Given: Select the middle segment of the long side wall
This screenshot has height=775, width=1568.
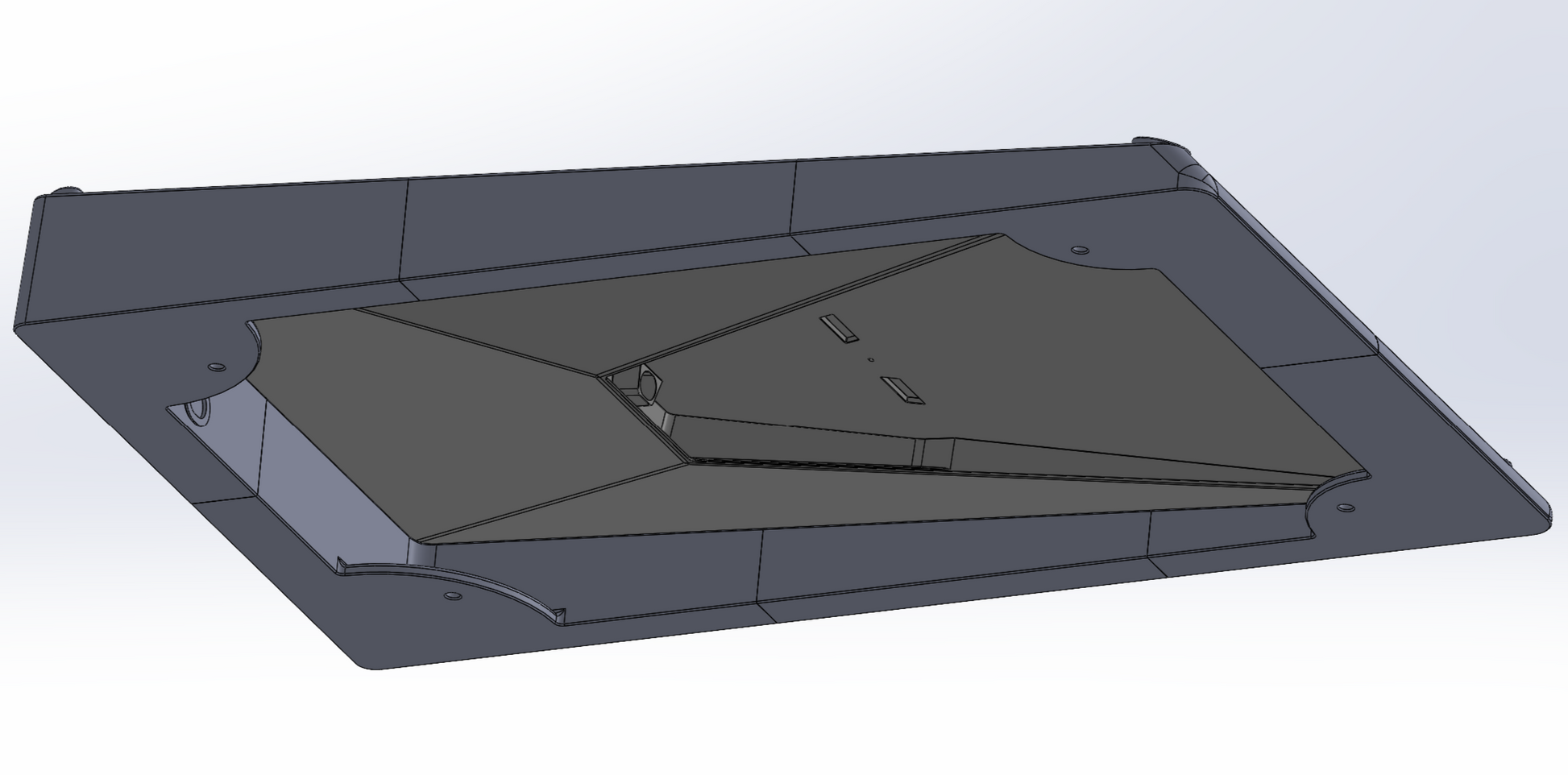Looking at the screenshot, I should click(596, 218).
